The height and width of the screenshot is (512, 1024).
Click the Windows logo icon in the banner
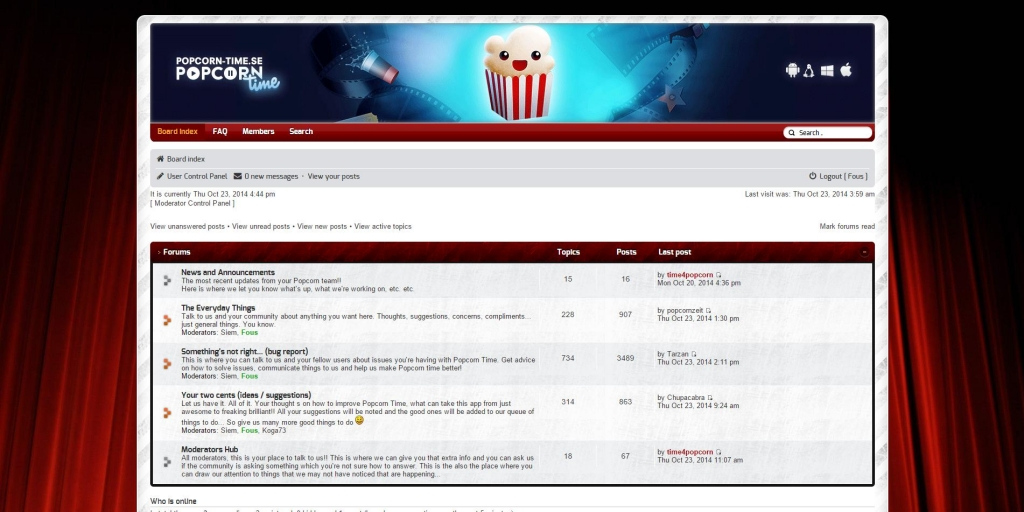(827, 71)
